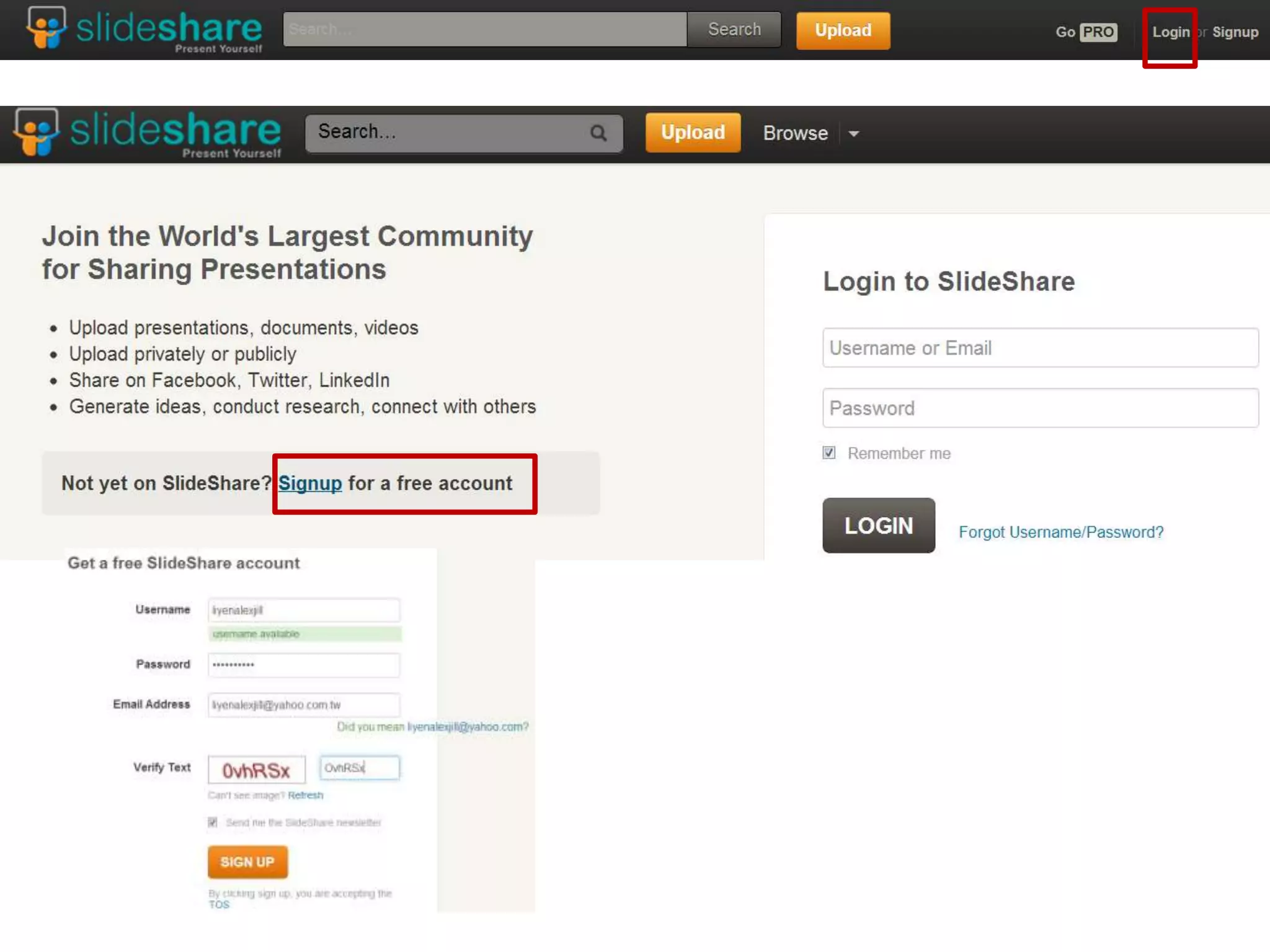Click the OvhRSx captcha image
Screen dimensions: 1270x952
pos(256,770)
